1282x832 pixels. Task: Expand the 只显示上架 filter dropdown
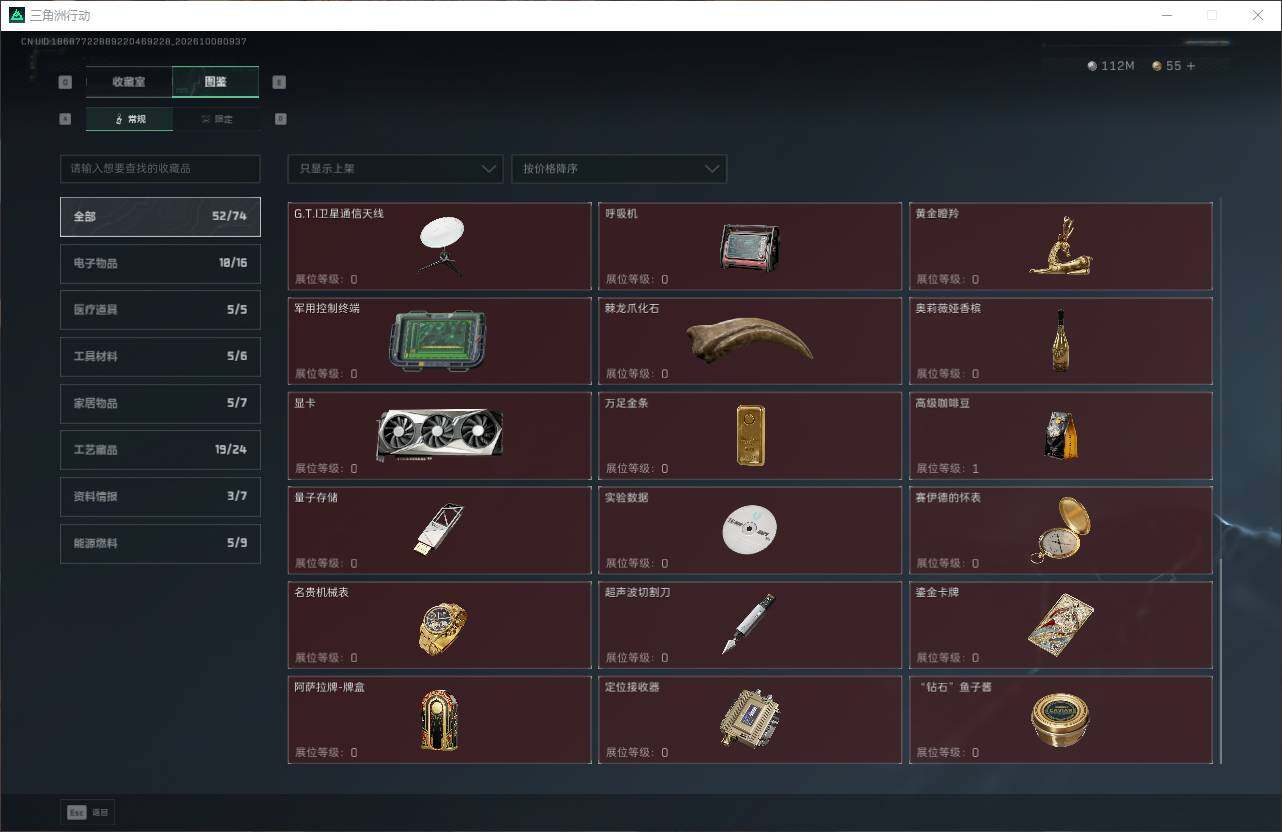click(x=395, y=169)
